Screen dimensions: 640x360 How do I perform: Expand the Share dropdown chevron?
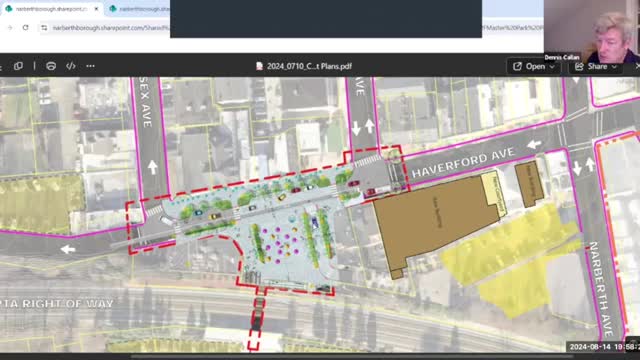tap(614, 67)
